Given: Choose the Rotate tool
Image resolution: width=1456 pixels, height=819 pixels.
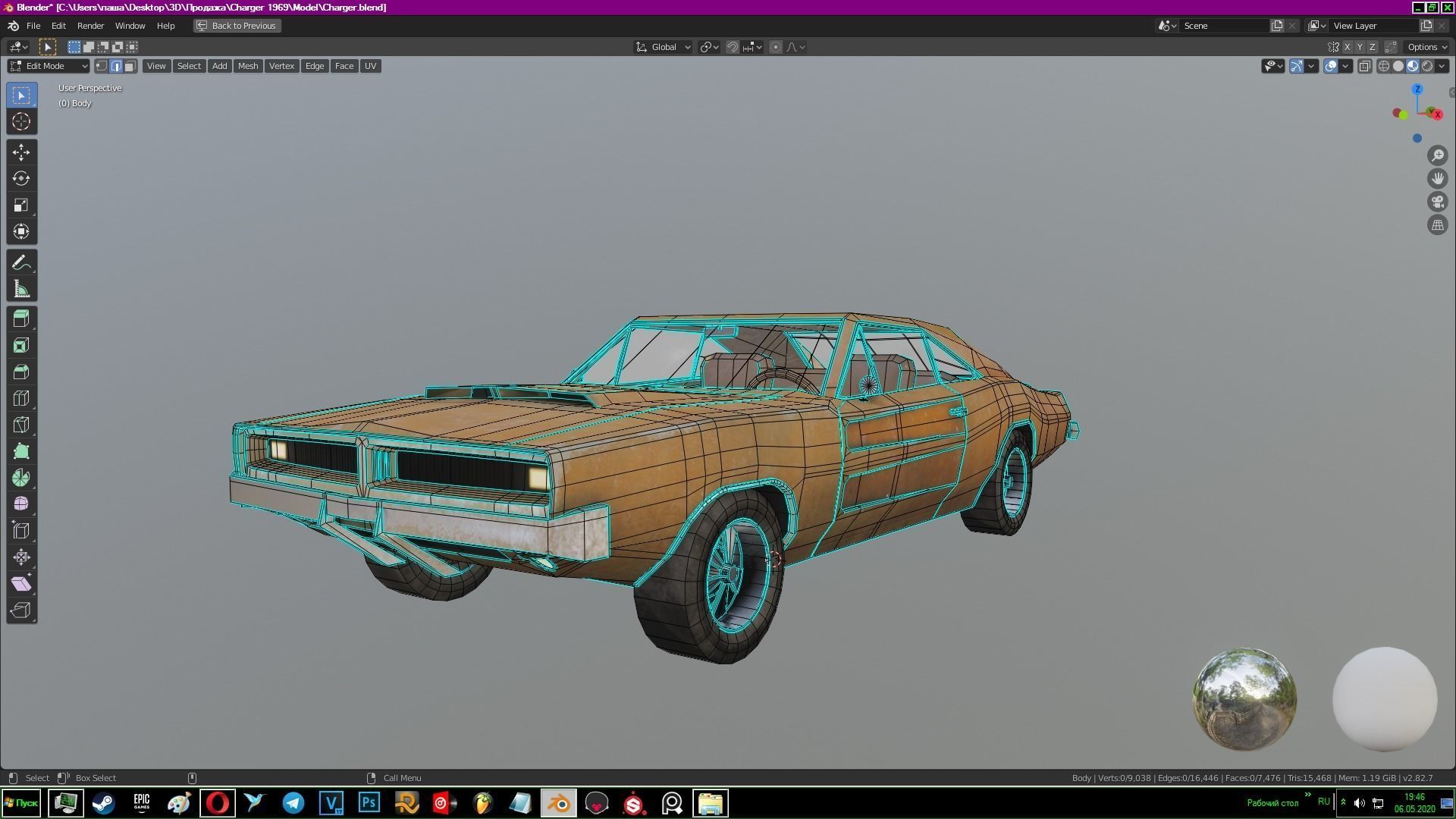Looking at the screenshot, I should (21, 178).
